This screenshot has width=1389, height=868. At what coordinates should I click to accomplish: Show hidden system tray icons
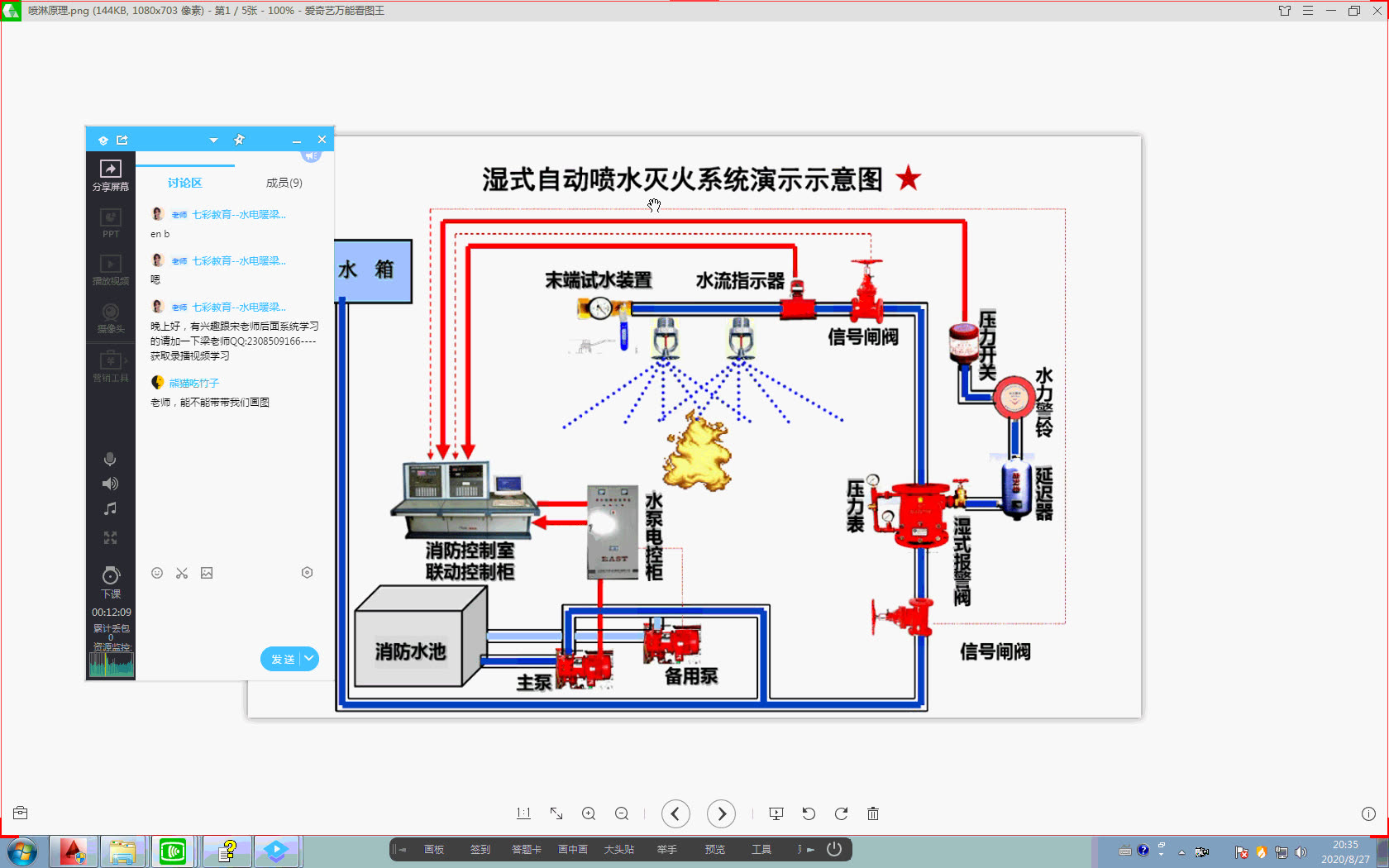click(x=1181, y=851)
